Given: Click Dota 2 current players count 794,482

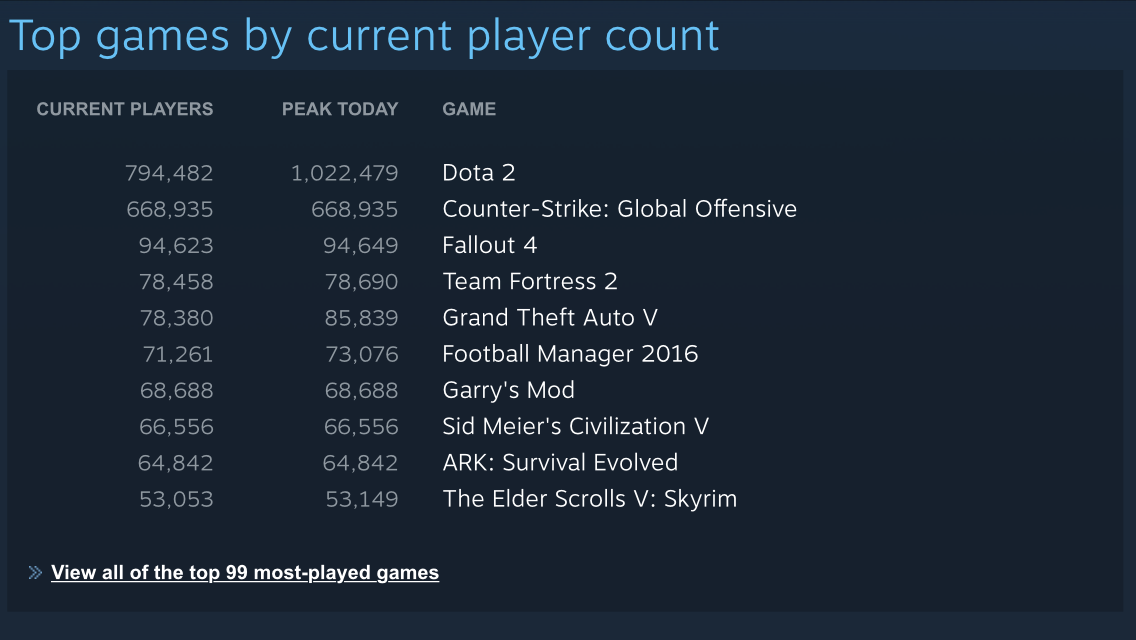Looking at the screenshot, I should 169,173.
